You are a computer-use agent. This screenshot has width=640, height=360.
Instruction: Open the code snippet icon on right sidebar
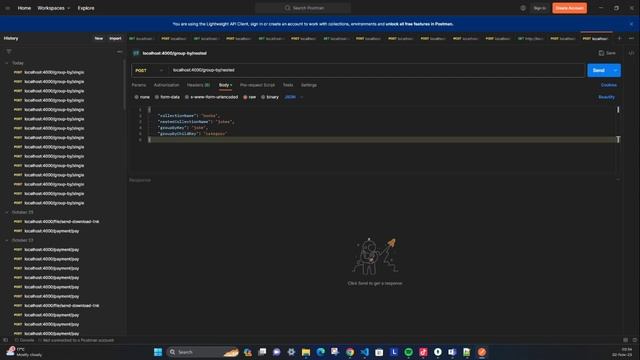pos(631,53)
